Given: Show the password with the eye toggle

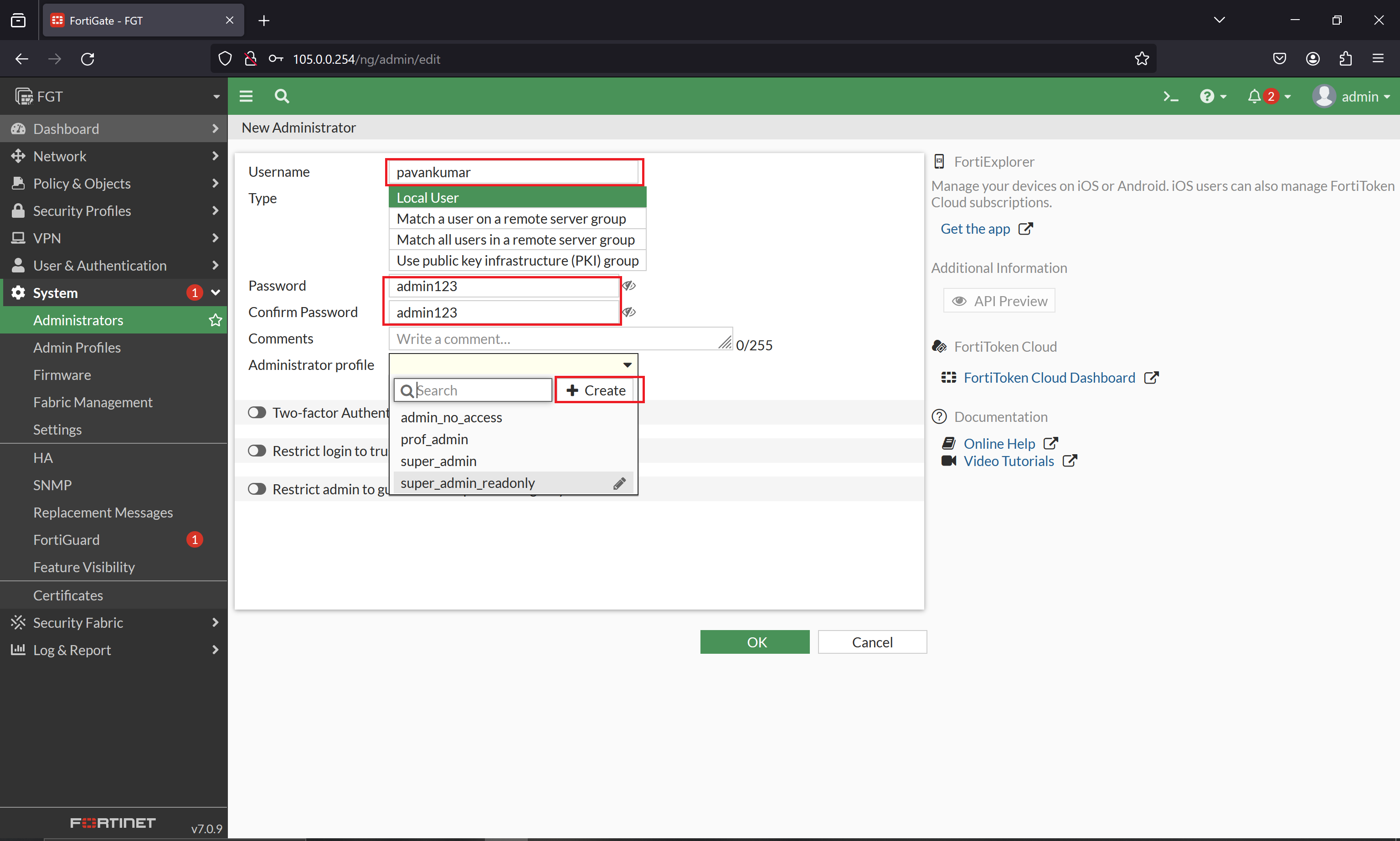Looking at the screenshot, I should [x=630, y=286].
